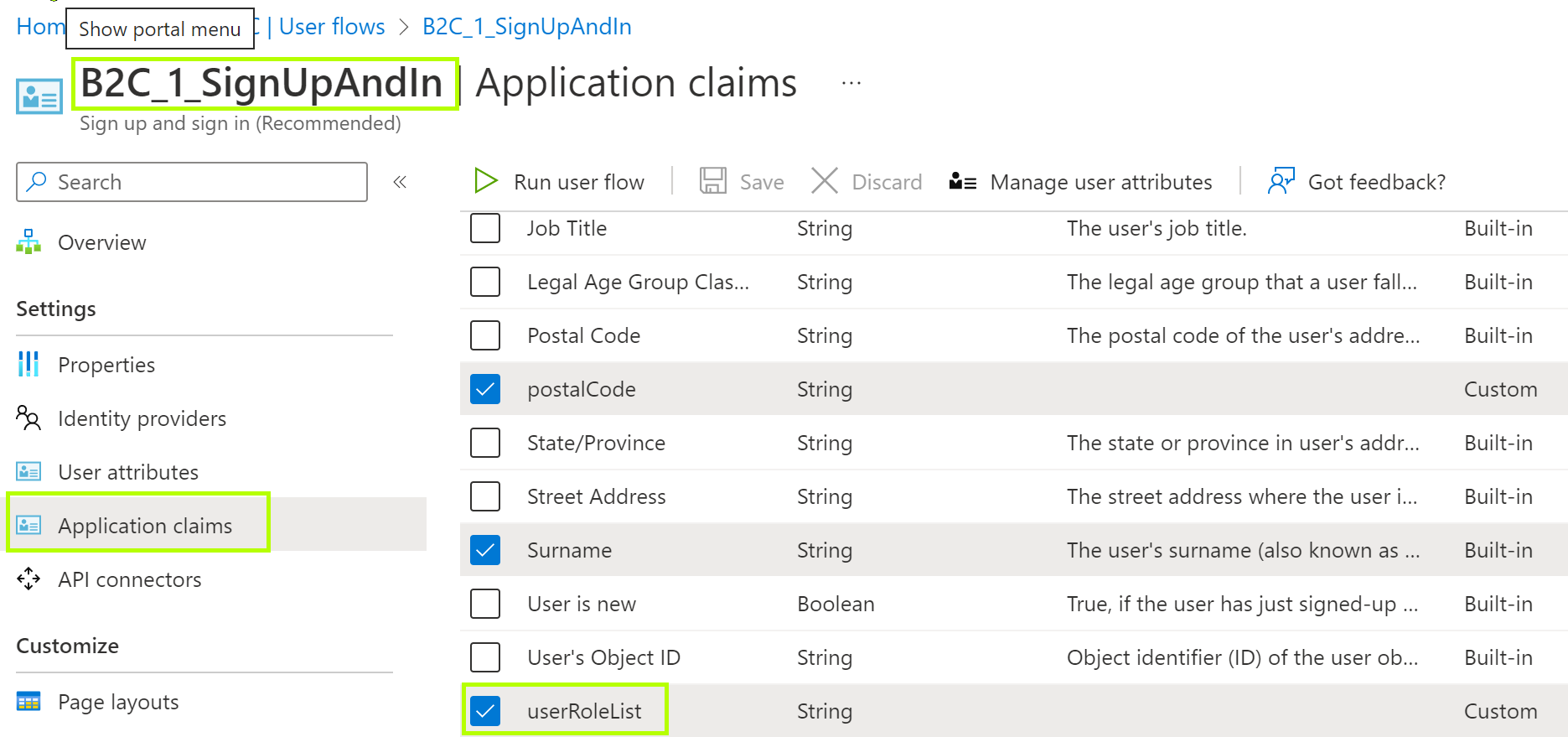Image resolution: width=1568 pixels, height=737 pixels.
Task: Go to Identity providers
Action: pos(142,418)
